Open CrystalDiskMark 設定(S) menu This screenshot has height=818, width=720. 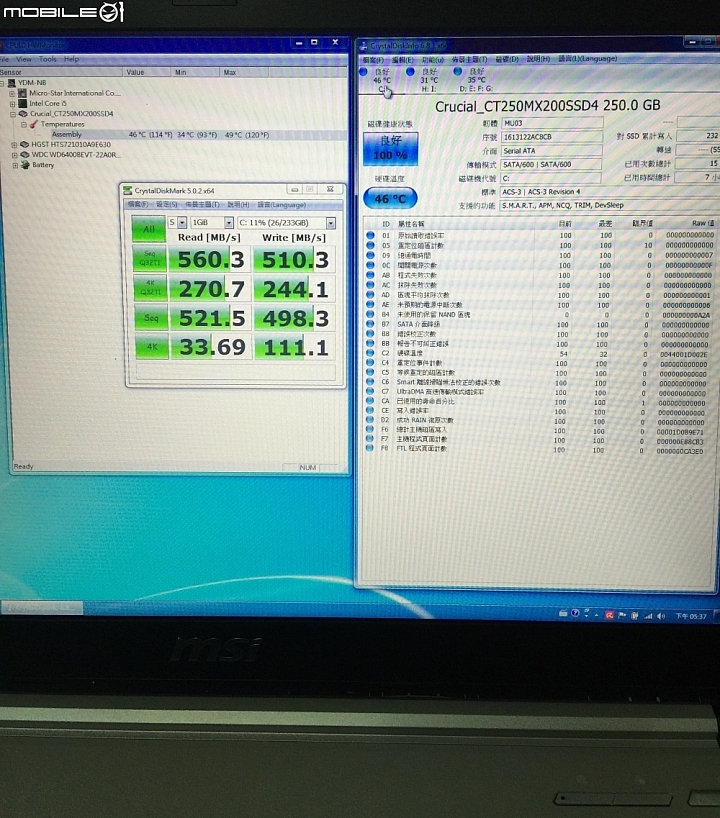(x=166, y=204)
